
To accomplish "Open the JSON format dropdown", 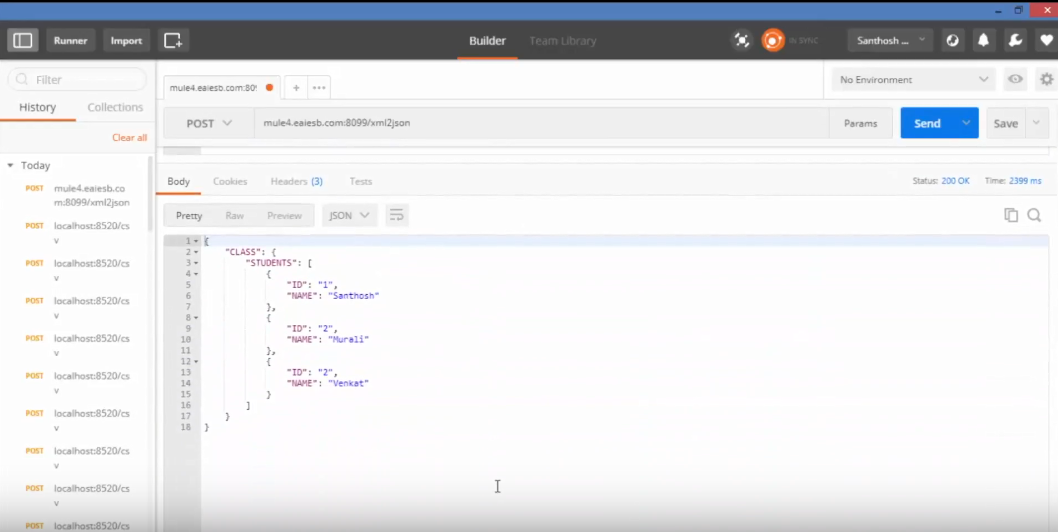I will (349, 215).
